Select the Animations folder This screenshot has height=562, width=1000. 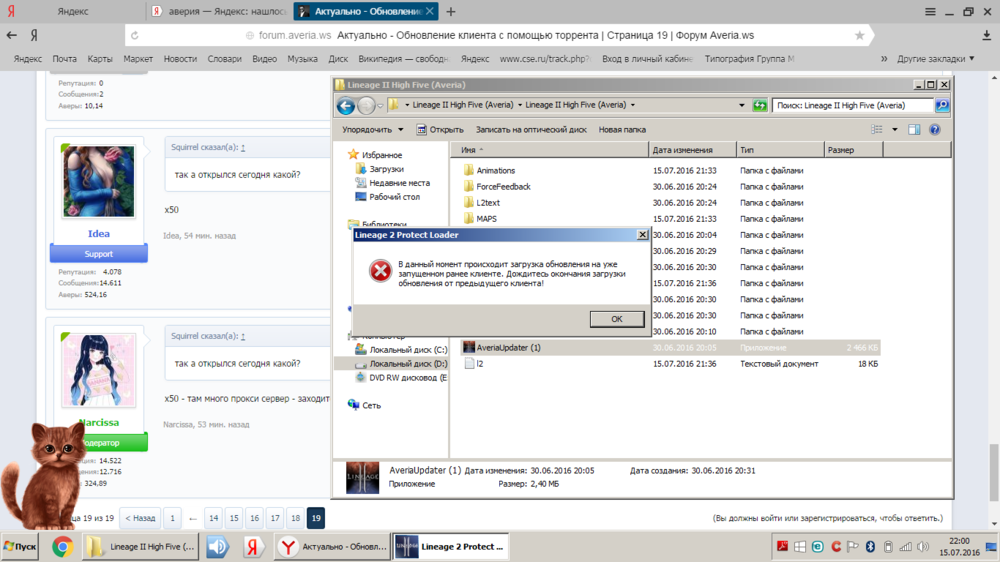click(495, 171)
